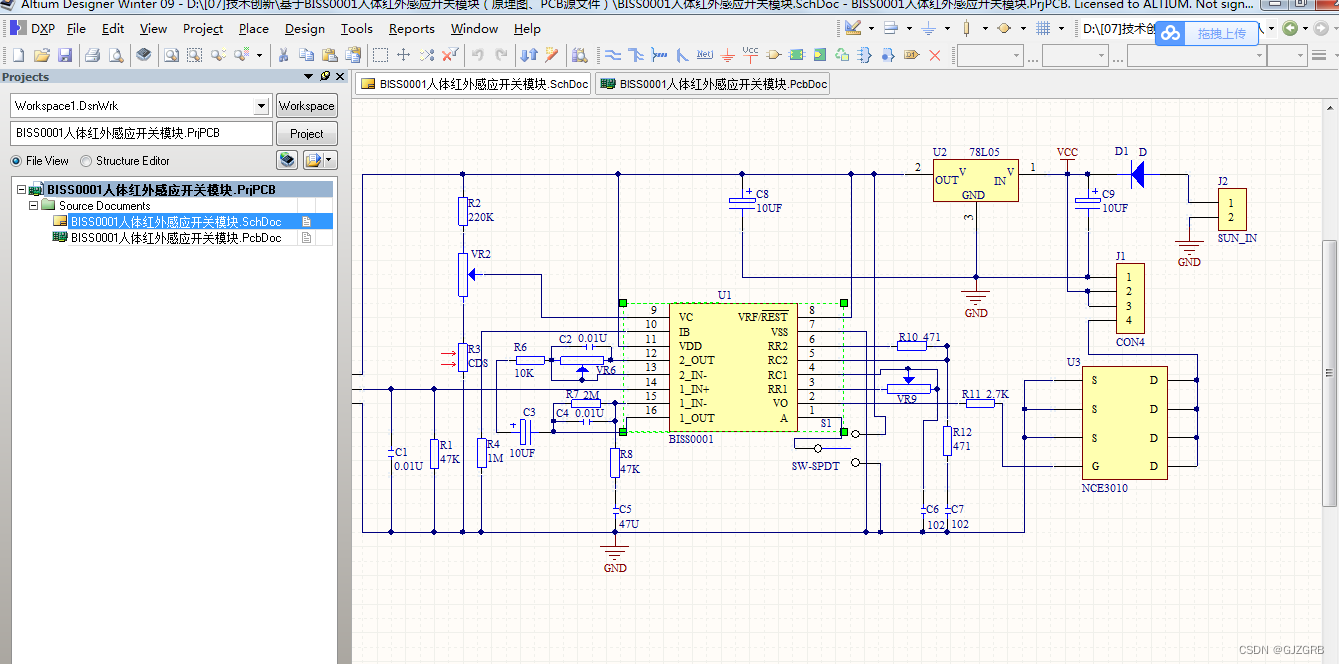
Task: Open the Tools menu
Action: (357, 28)
